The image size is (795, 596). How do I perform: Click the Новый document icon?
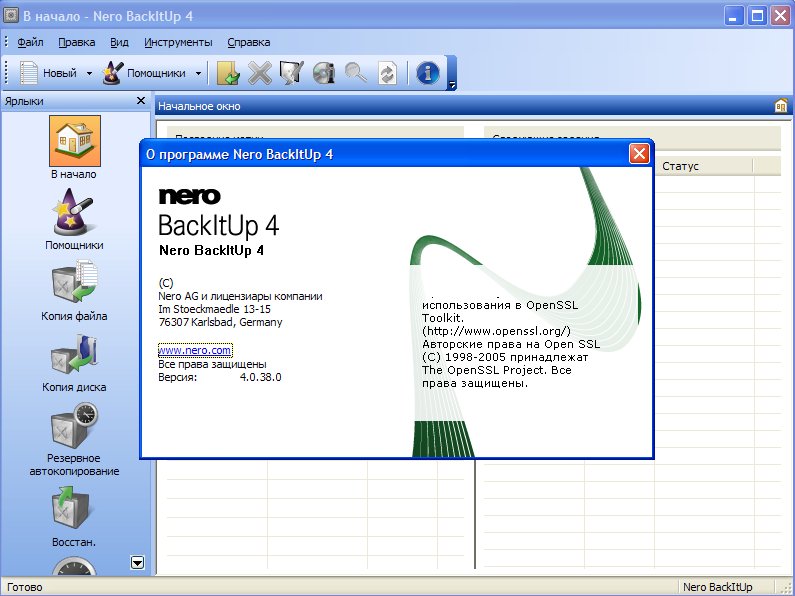click(28, 73)
